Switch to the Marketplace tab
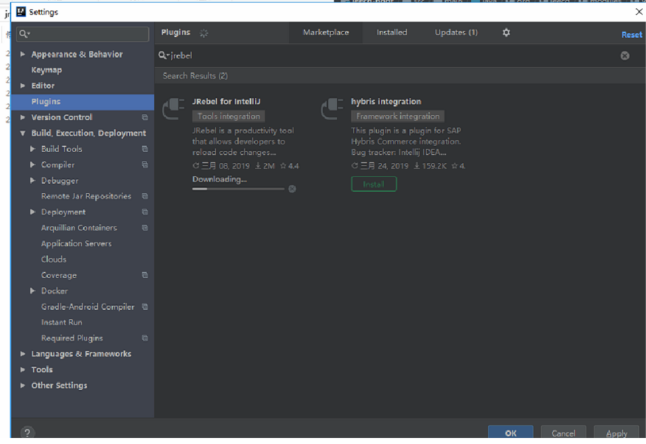 point(326,33)
